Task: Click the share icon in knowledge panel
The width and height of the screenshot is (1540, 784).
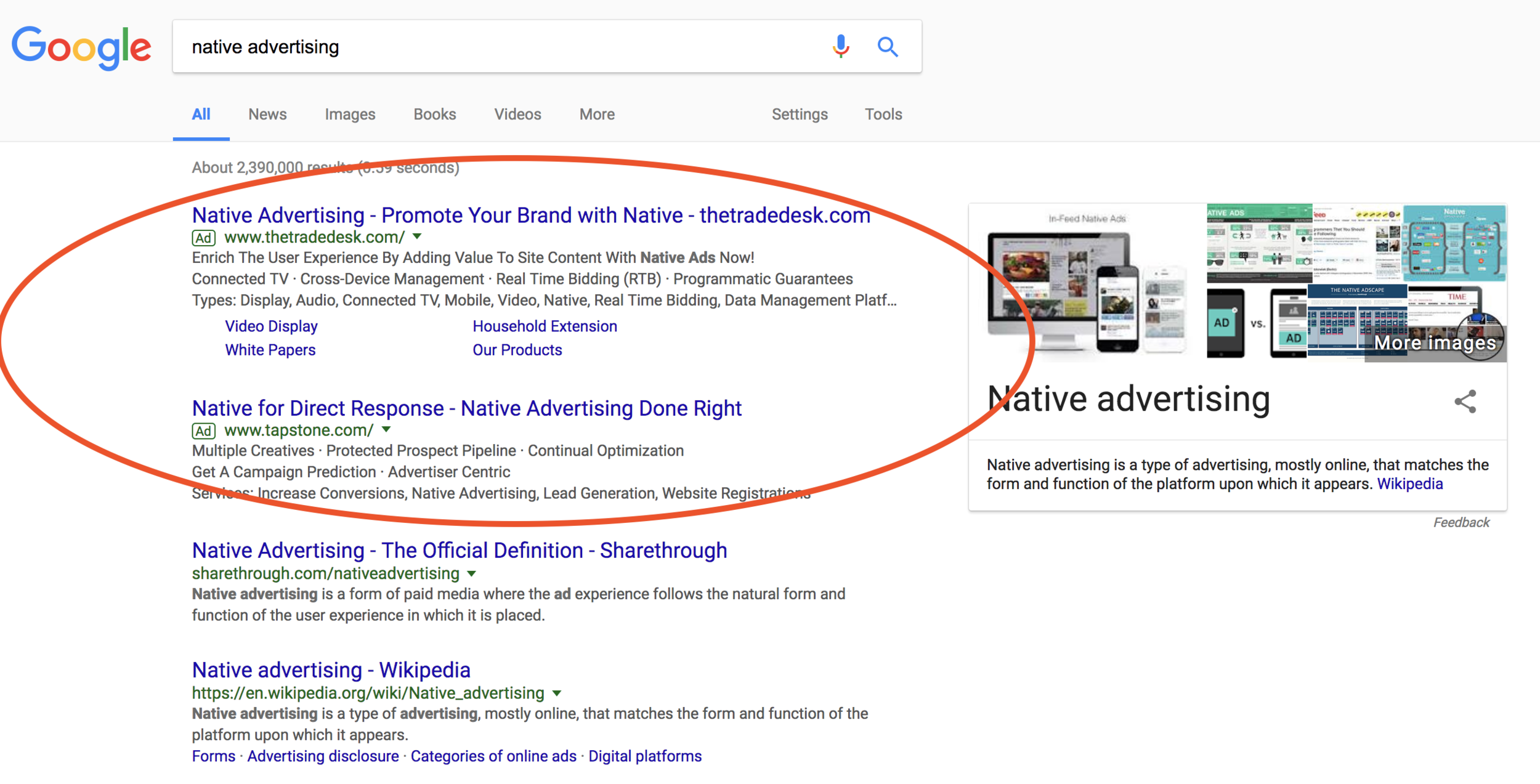Action: (1465, 402)
